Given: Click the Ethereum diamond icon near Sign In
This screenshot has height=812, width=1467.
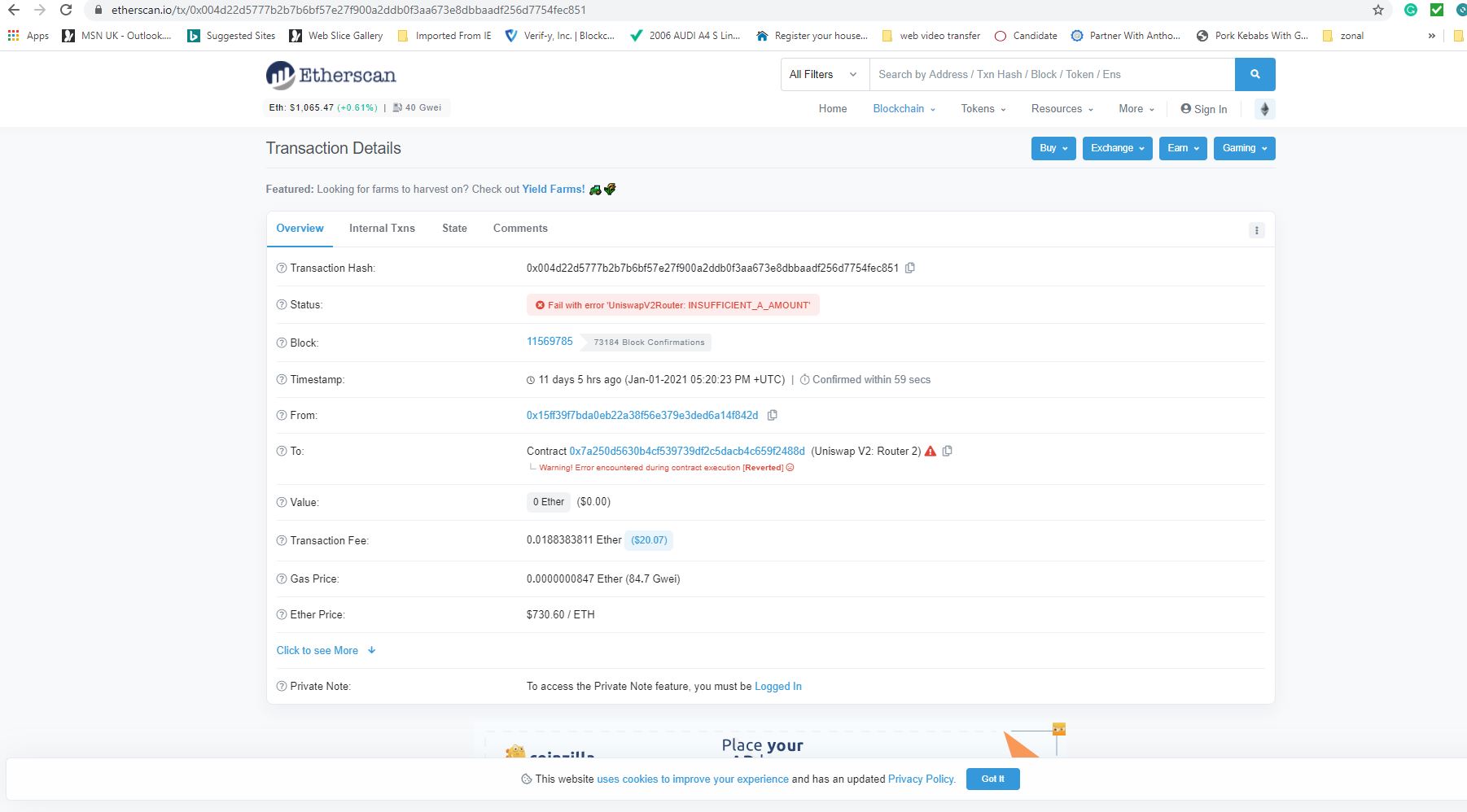Looking at the screenshot, I should coord(1263,108).
